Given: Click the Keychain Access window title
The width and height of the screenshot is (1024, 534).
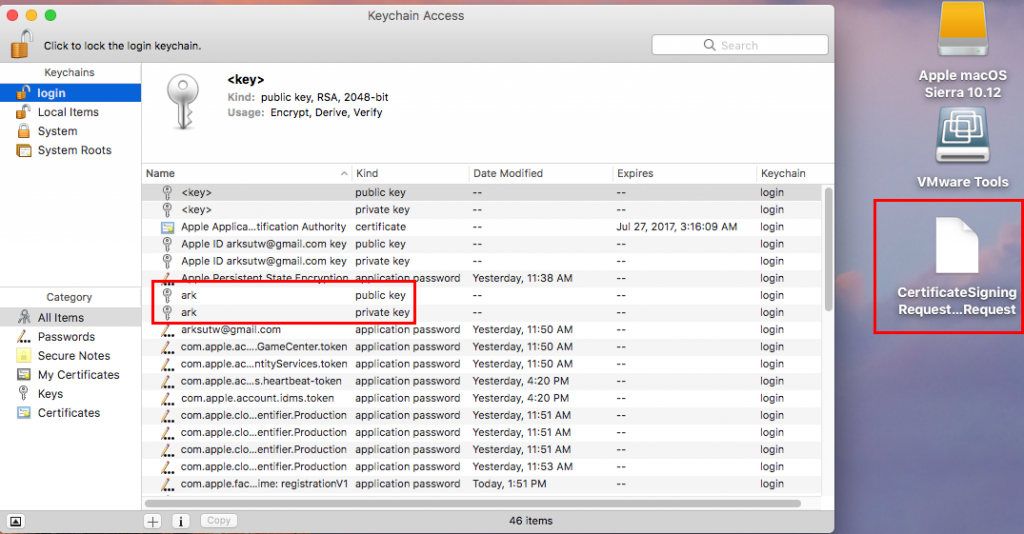Looking at the screenshot, I should tap(416, 16).
